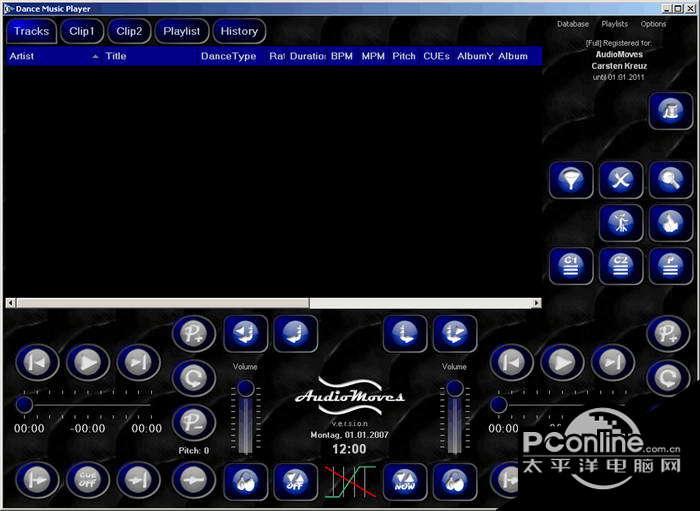Add to Clip1 with C1 list button
The image size is (700, 511).
[571, 266]
